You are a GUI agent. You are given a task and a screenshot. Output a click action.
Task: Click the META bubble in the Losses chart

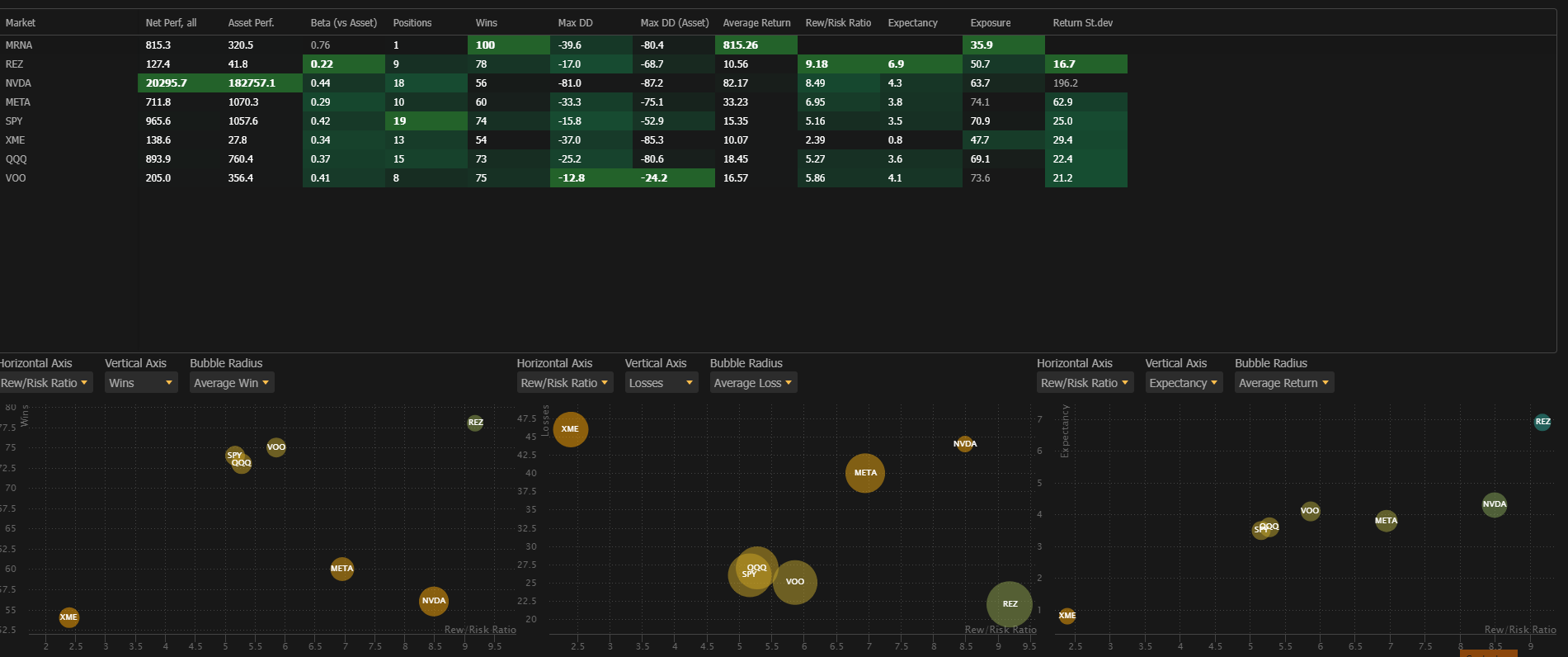click(x=865, y=473)
